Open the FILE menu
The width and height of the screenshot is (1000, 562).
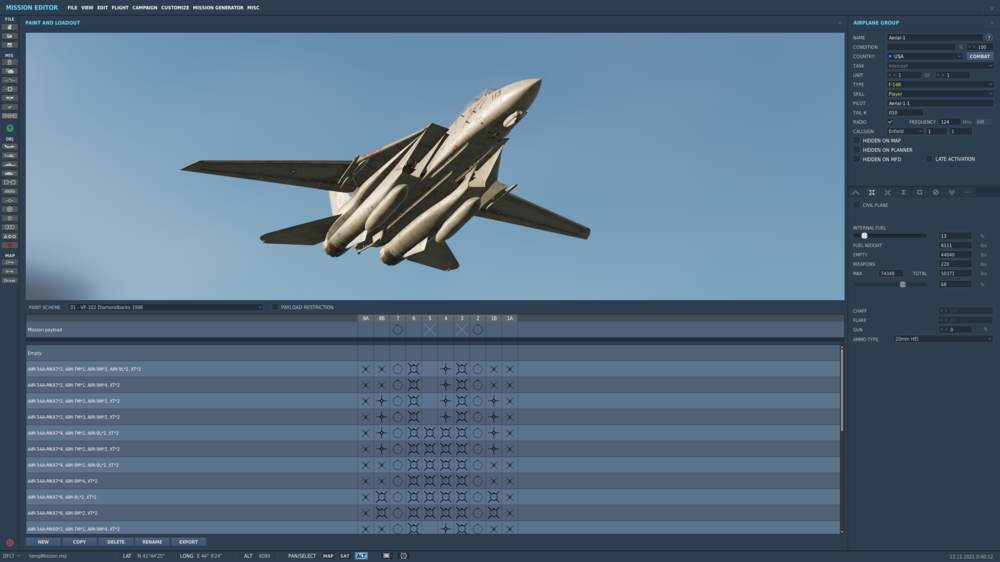pos(72,8)
